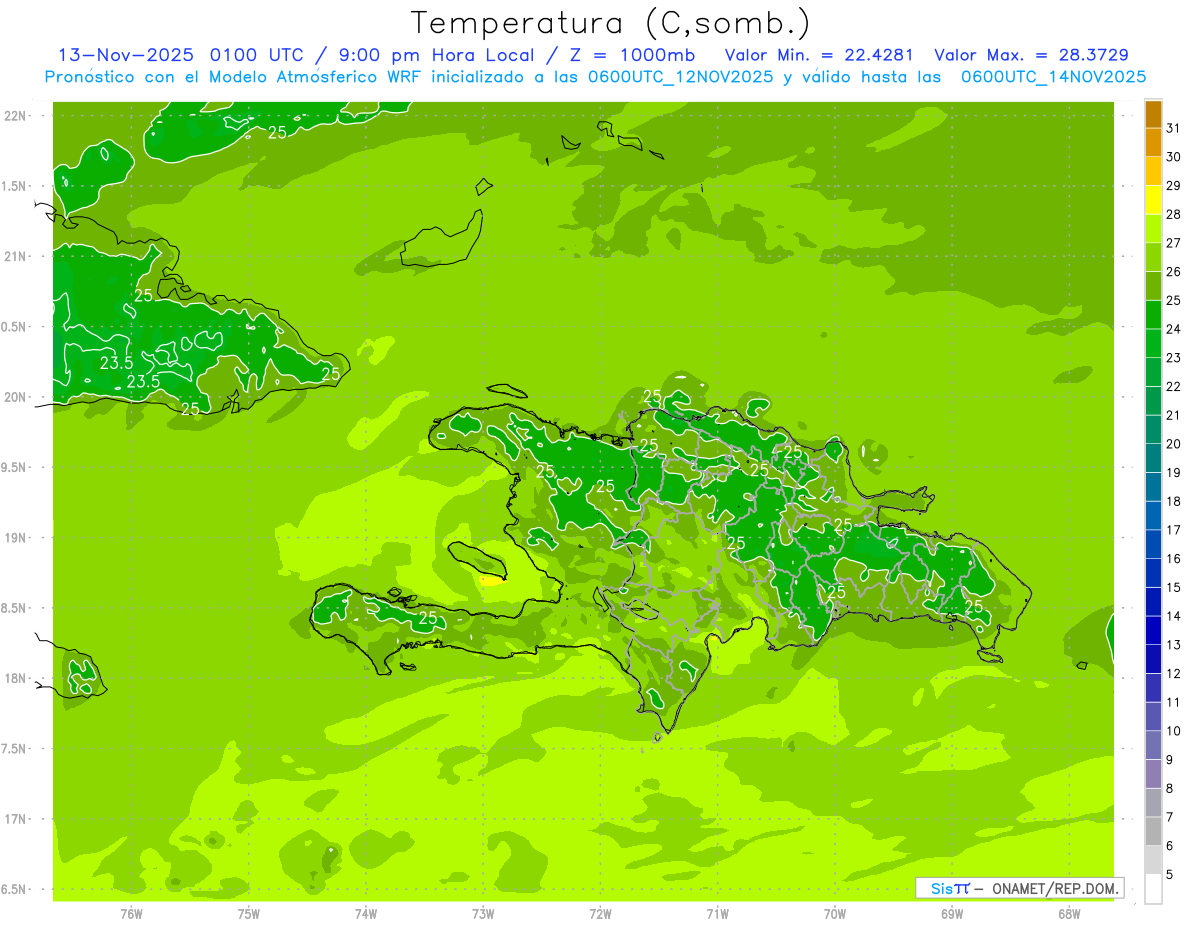This screenshot has width=1200, height=927.
Task: Select the '13-Nov-2025' date text
Action: point(126,55)
